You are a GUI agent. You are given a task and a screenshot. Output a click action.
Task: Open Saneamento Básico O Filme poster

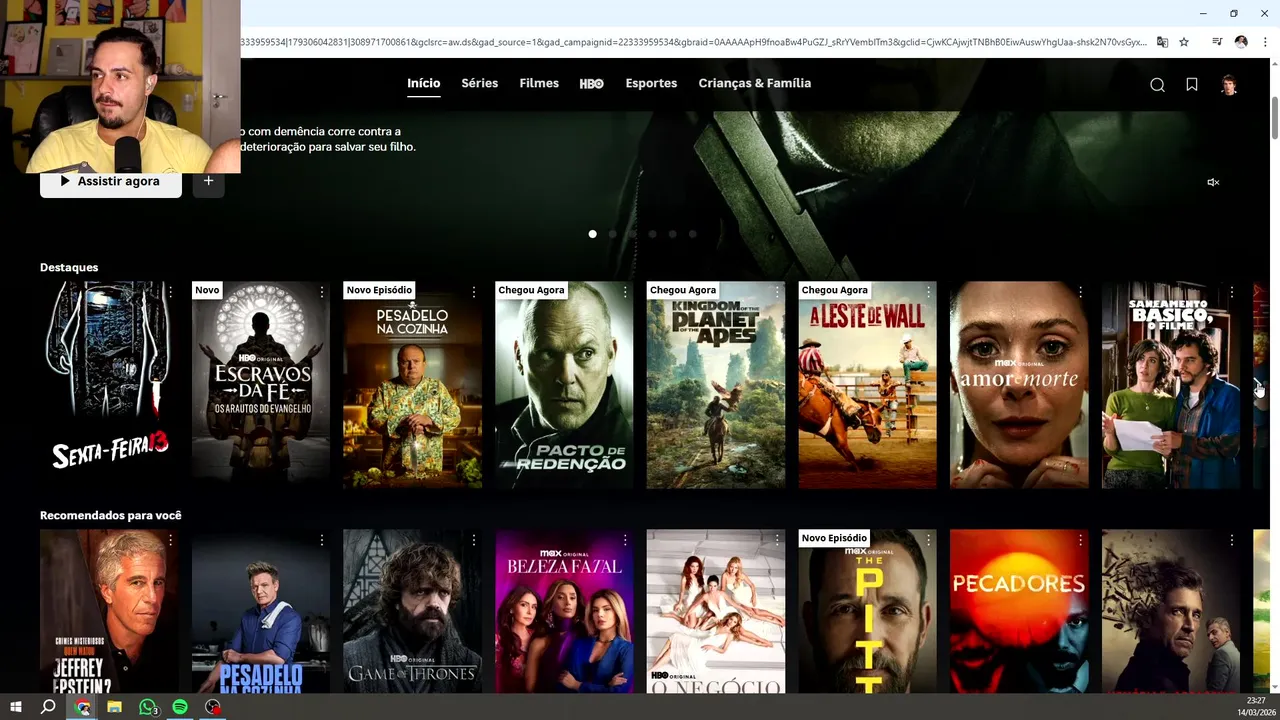[x=1171, y=385]
